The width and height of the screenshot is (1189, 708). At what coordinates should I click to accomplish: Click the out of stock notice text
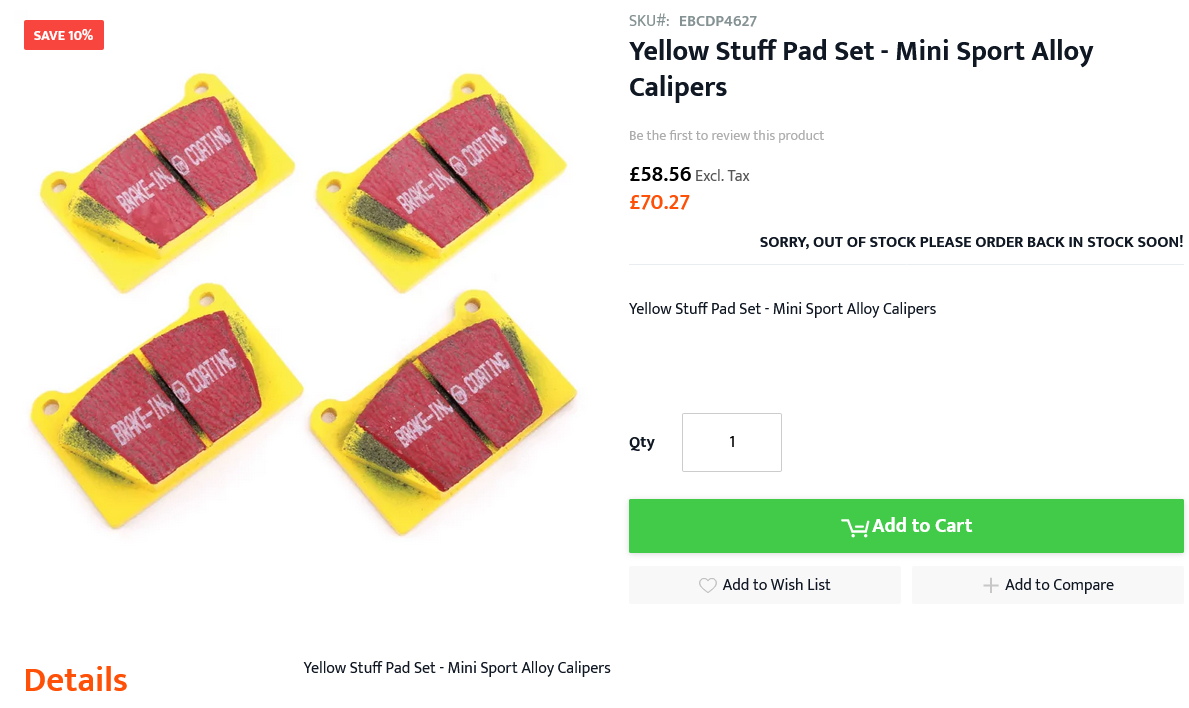[971, 242]
